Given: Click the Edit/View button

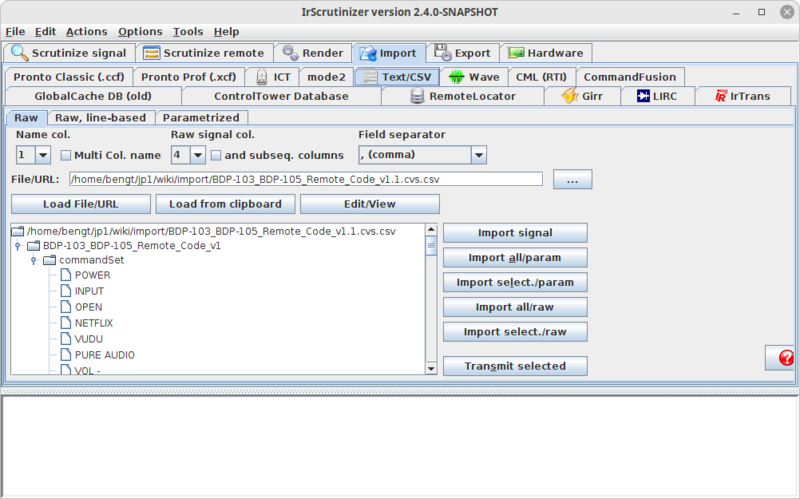Looking at the screenshot, I should (x=370, y=204).
